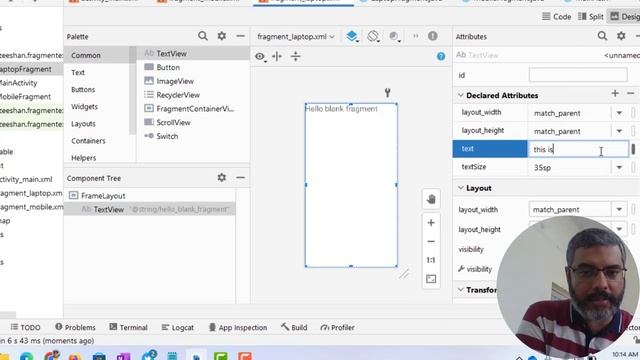Open view options eye icon
Screen dimensions: 640x360
(260, 56)
